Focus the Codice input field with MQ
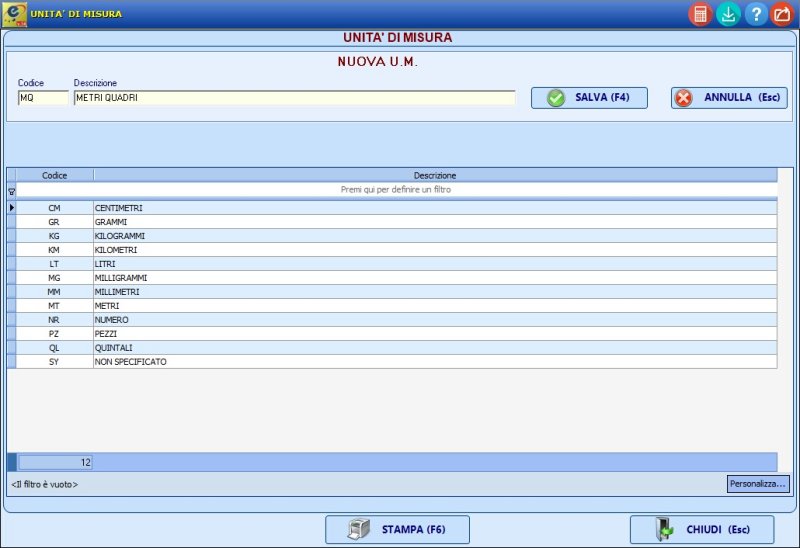This screenshot has width=800, height=548. pyautogui.click(x=43, y=97)
